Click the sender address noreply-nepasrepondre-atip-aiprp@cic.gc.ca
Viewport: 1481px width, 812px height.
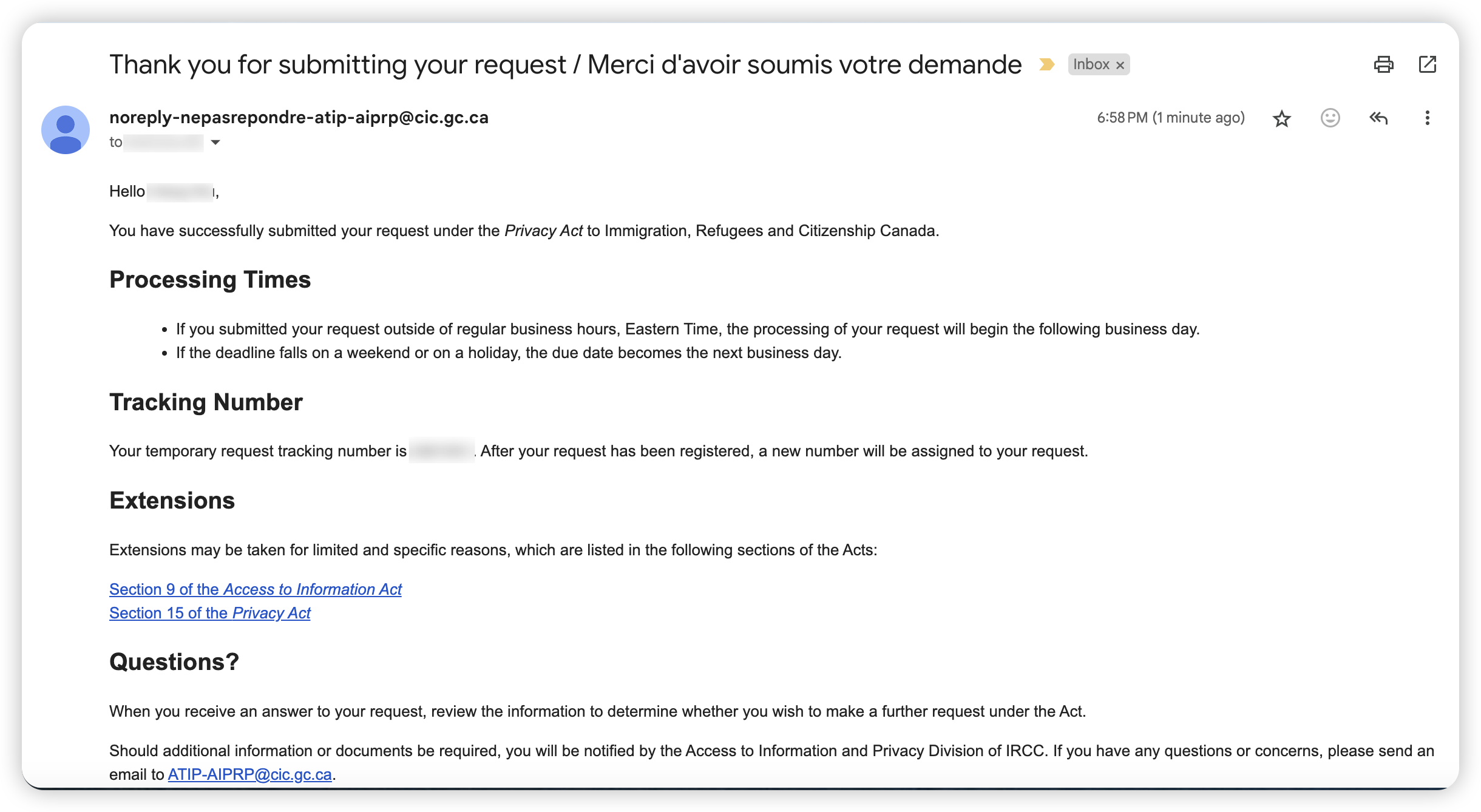pyautogui.click(x=299, y=117)
